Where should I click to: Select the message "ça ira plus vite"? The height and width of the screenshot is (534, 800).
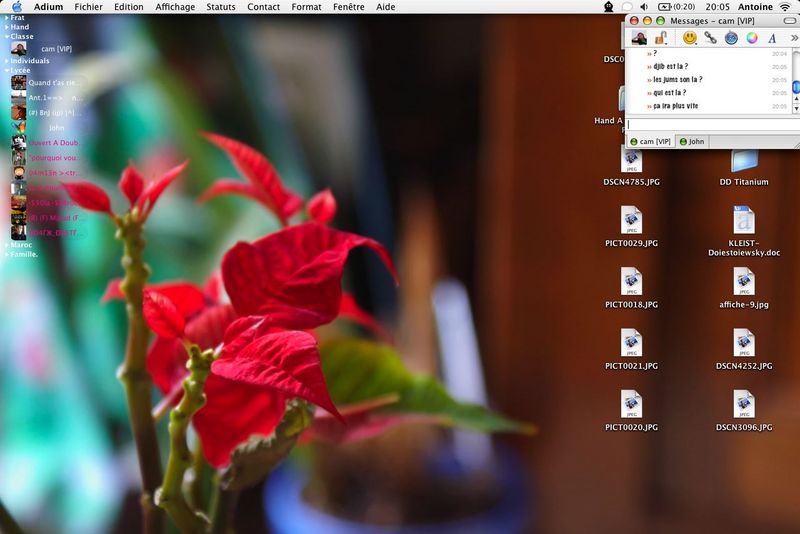(x=676, y=106)
